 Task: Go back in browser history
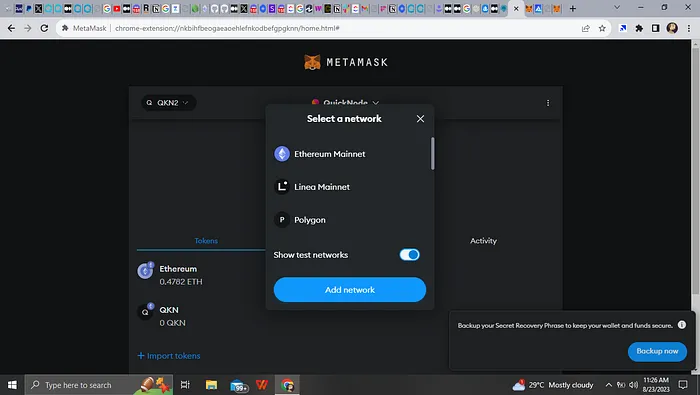tap(11, 28)
